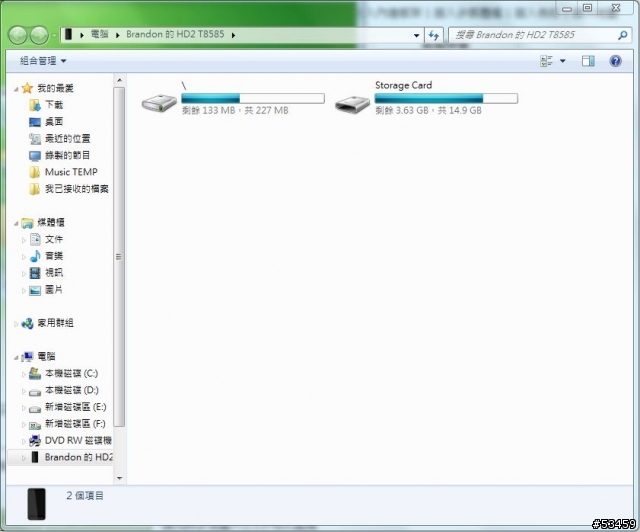Select 電腦 in the navigation pane
Viewport: 640px width, 532px height.
(46, 356)
